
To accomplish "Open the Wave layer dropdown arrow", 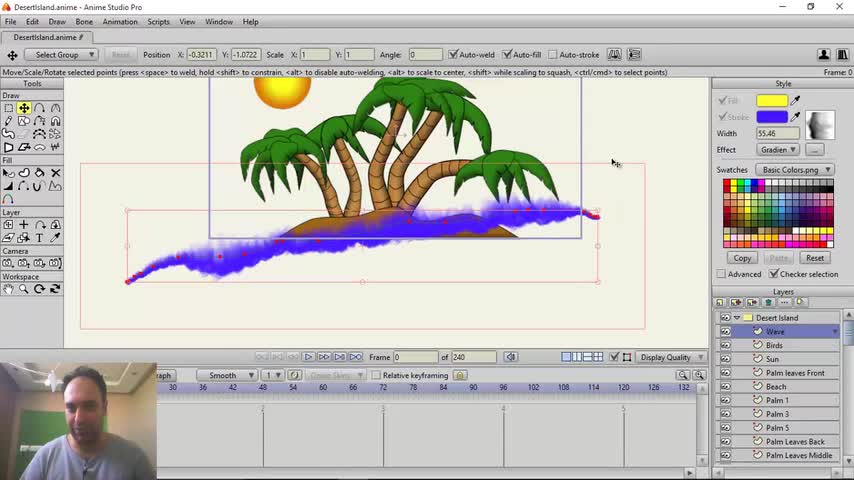I will pyautogui.click(x=835, y=331).
